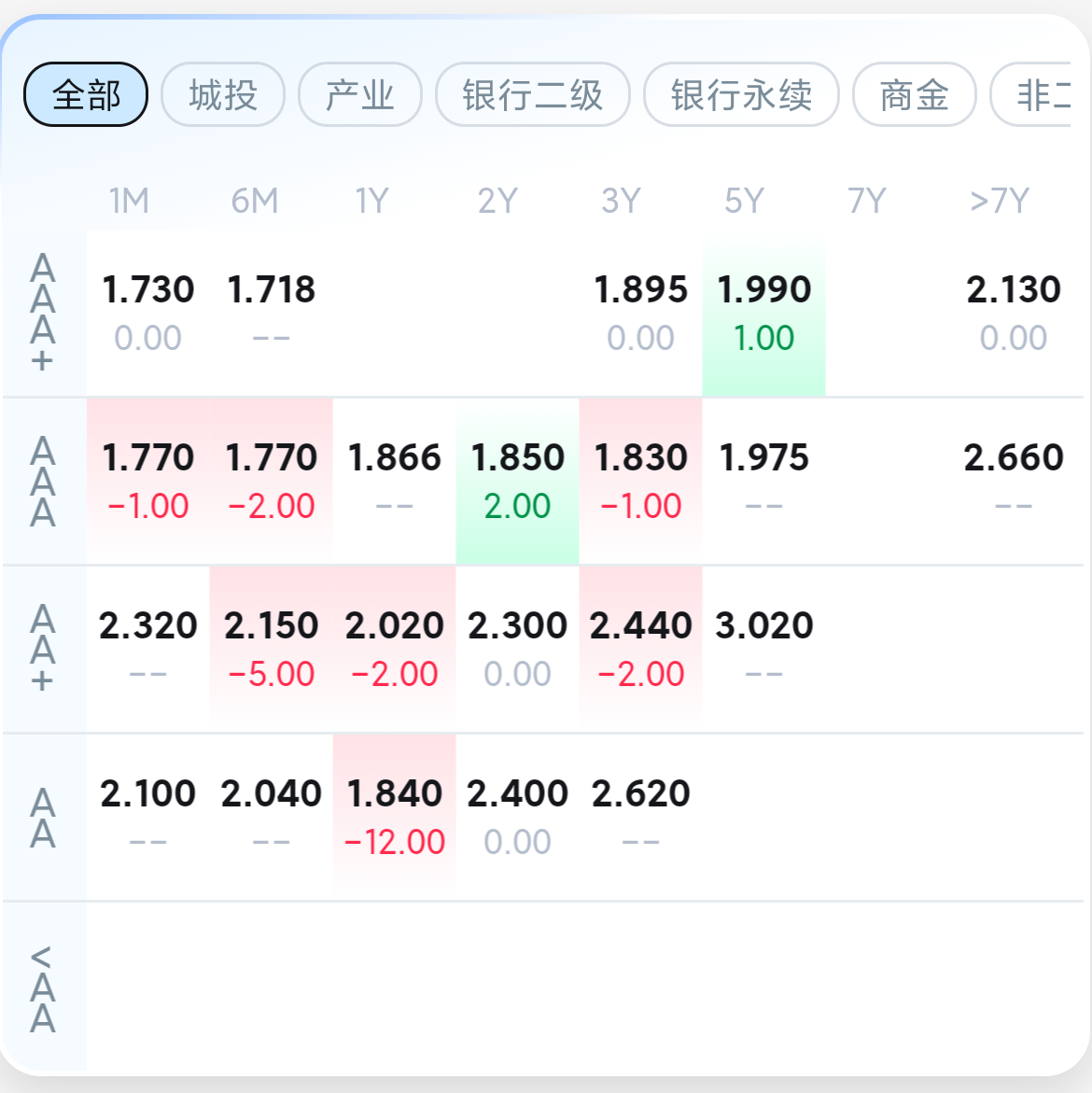Switch to the 商金 tab
Image resolution: width=1092 pixels, height=1093 pixels.
pos(914,94)
